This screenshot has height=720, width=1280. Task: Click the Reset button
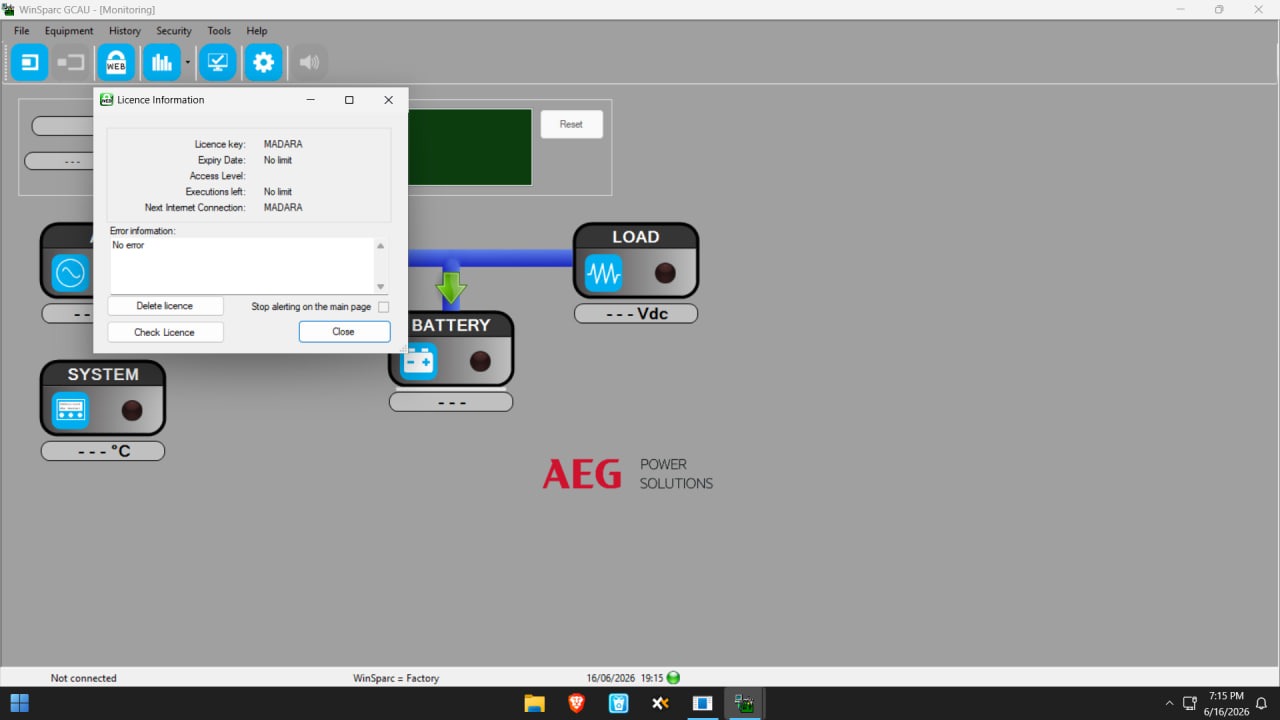click(x=571, y=124)
